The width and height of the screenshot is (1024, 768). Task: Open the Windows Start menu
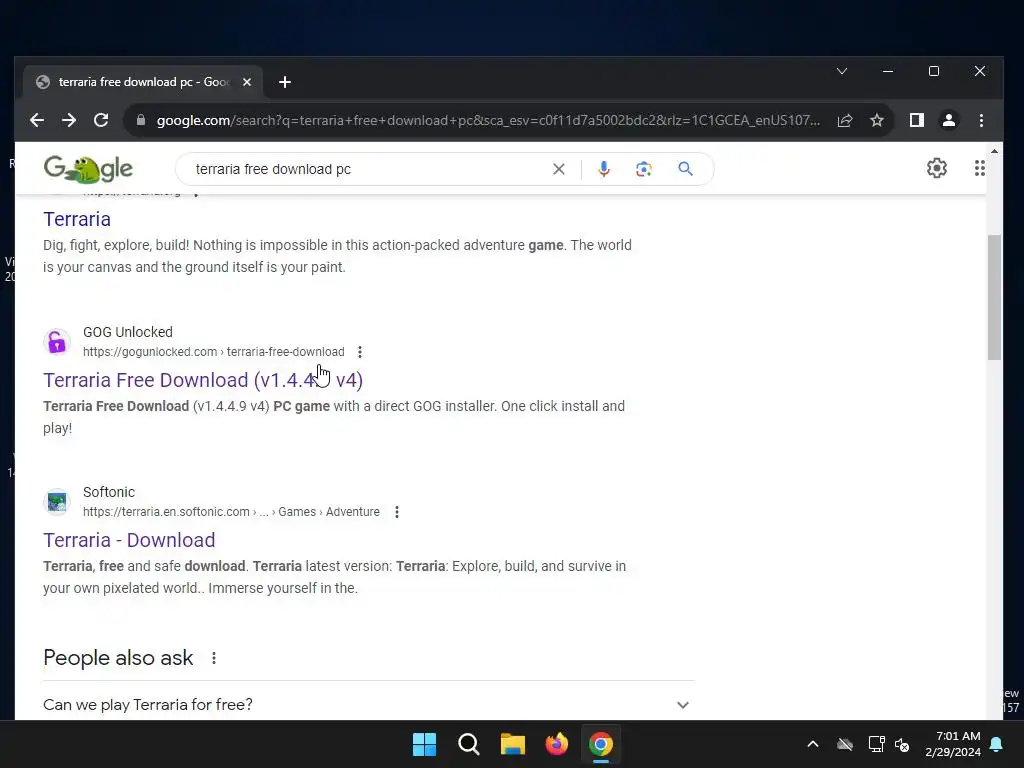tap(424, 744)
